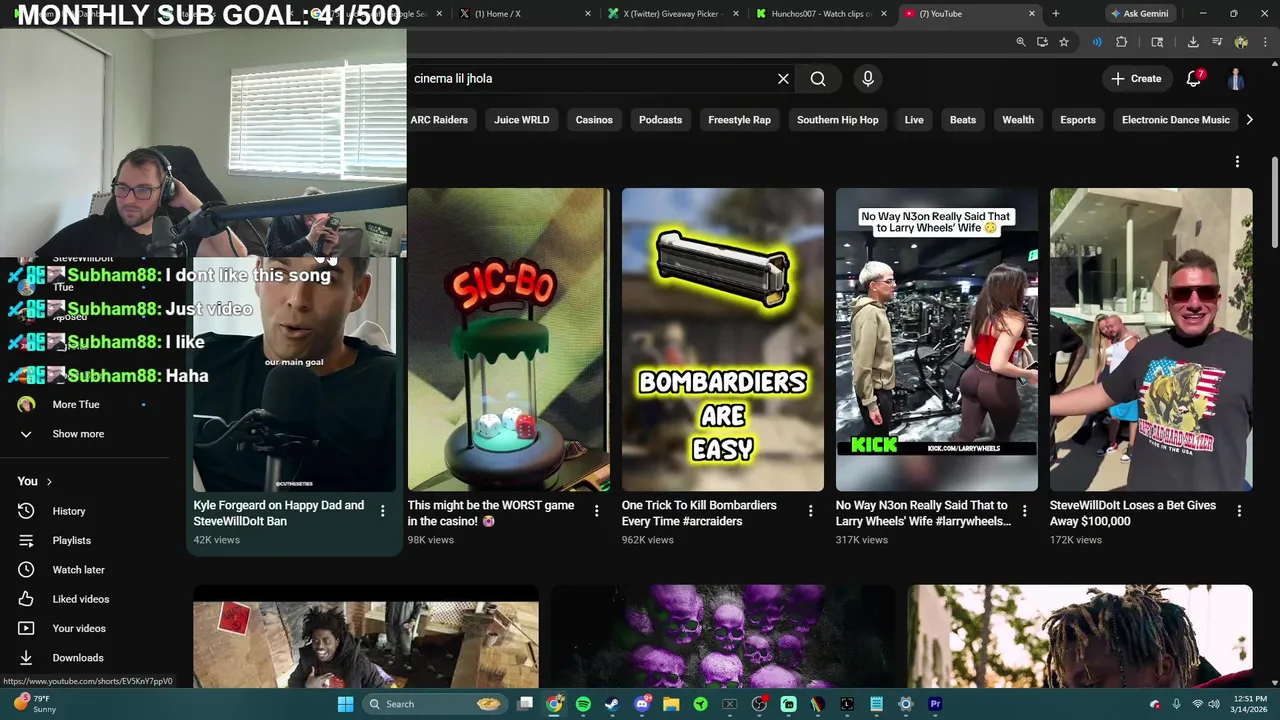
Task: Select the Southern Hip Hop topic chip
Action: (838, 120)
